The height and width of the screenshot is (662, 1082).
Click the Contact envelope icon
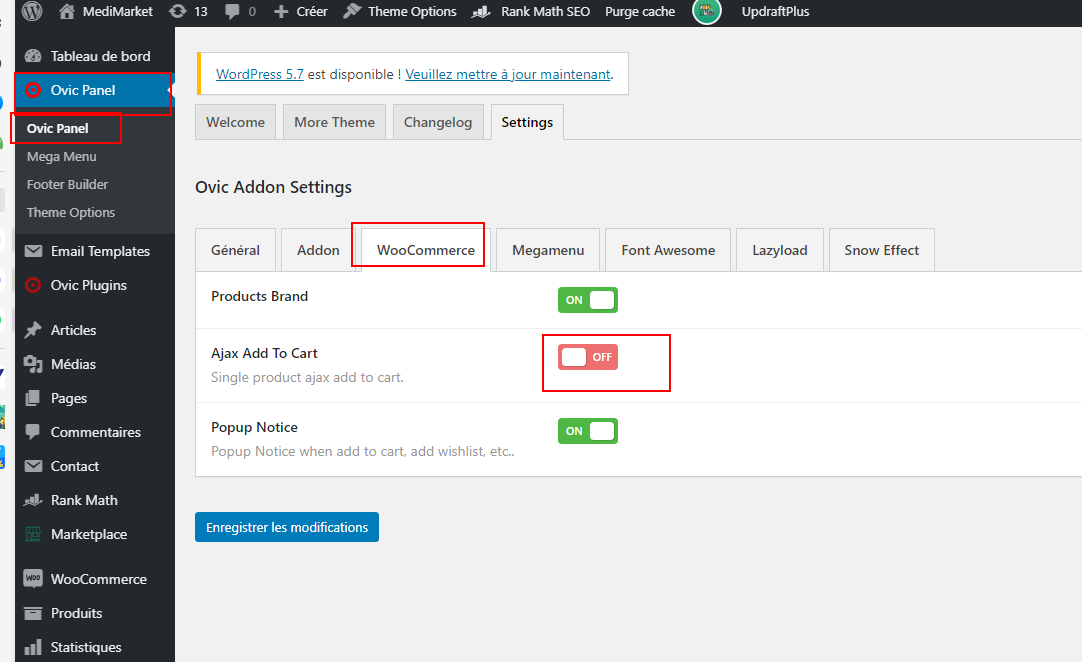point(33,466)
